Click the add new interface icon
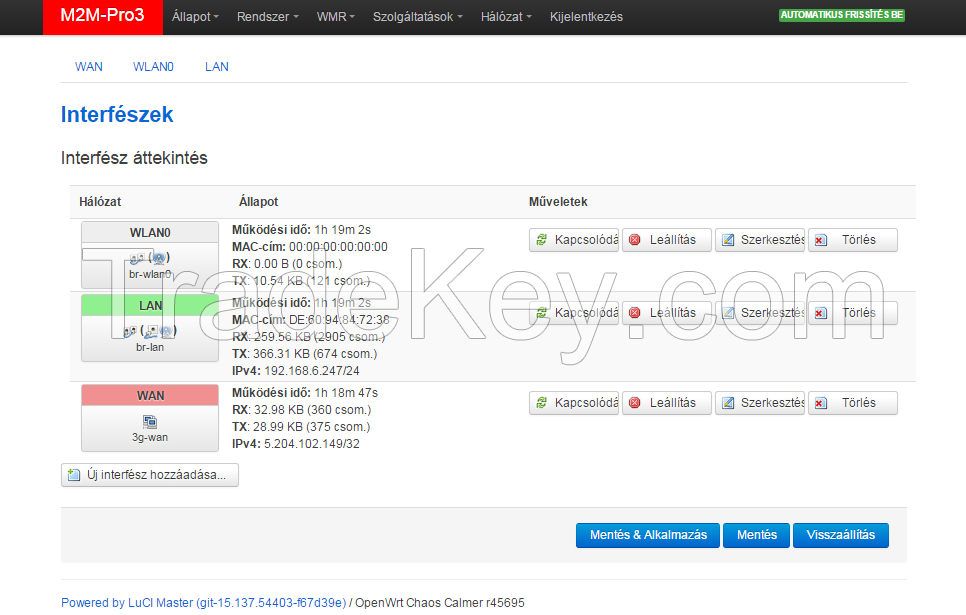This screenshot has height=615, width=966. point(74,475)
